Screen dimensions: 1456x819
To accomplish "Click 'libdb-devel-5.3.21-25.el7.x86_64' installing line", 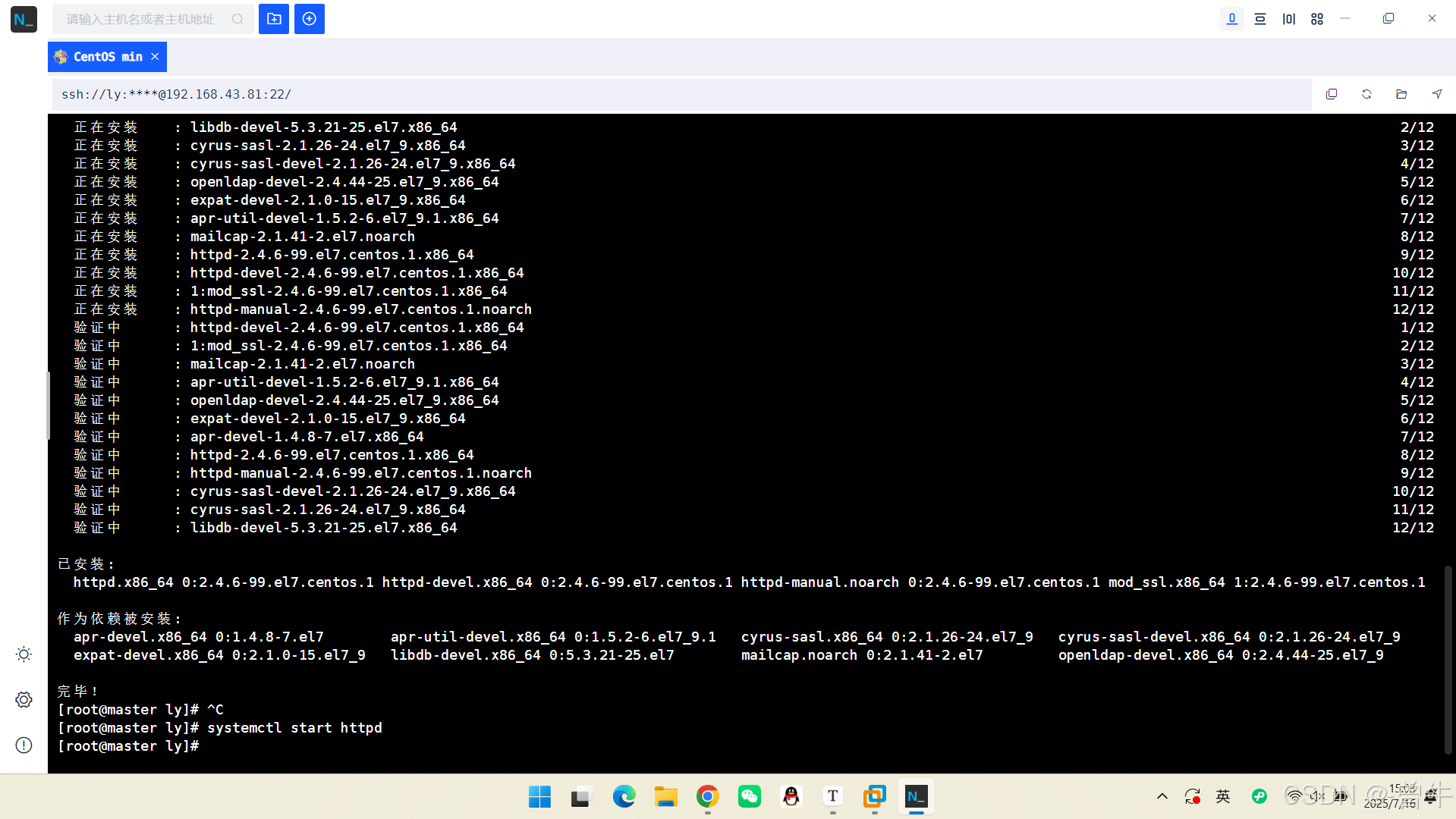I will [x=266, y=127].
